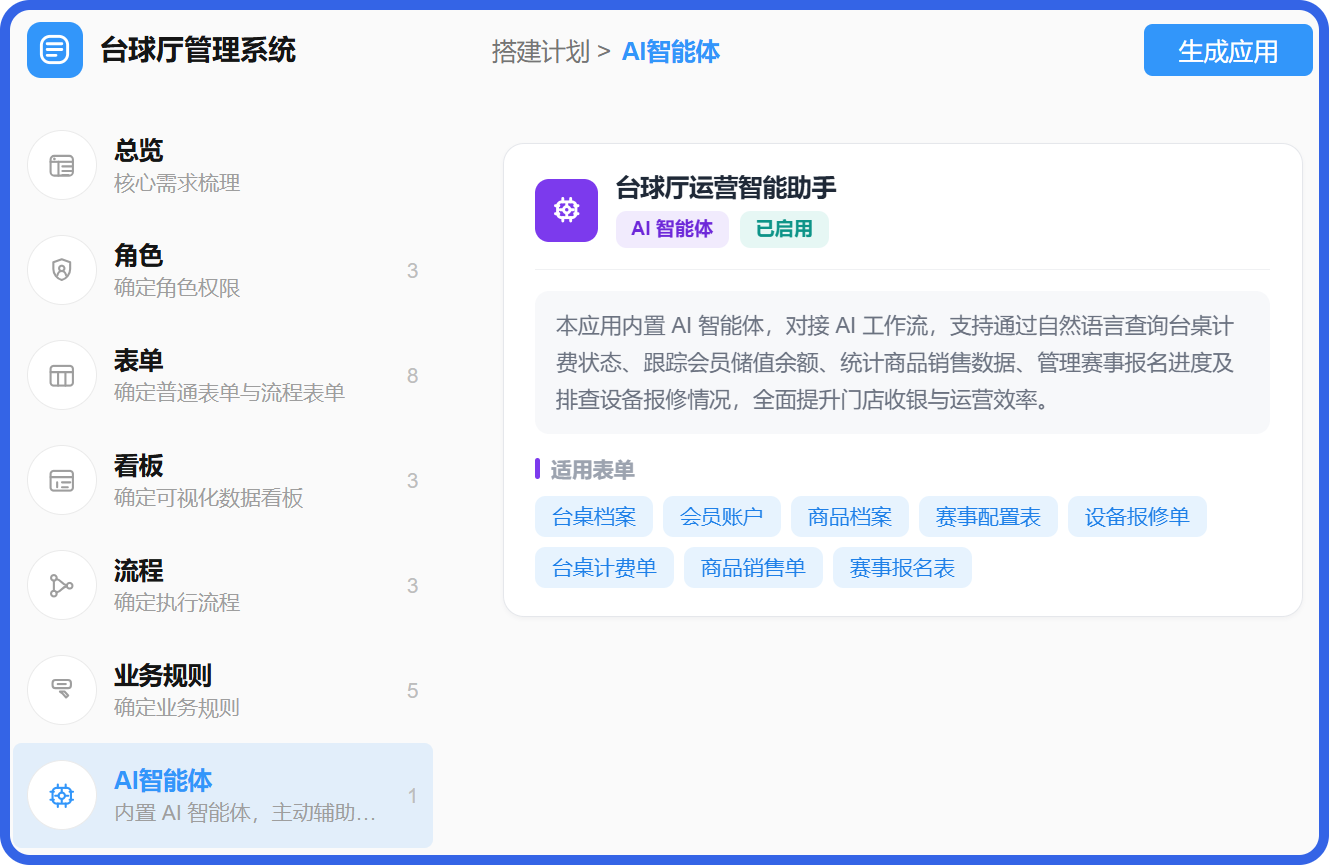This screenshot has height=865, width=1329.
Task: Open the 角色 menu item
Action: pyautogui.click(x=222, y=270)
